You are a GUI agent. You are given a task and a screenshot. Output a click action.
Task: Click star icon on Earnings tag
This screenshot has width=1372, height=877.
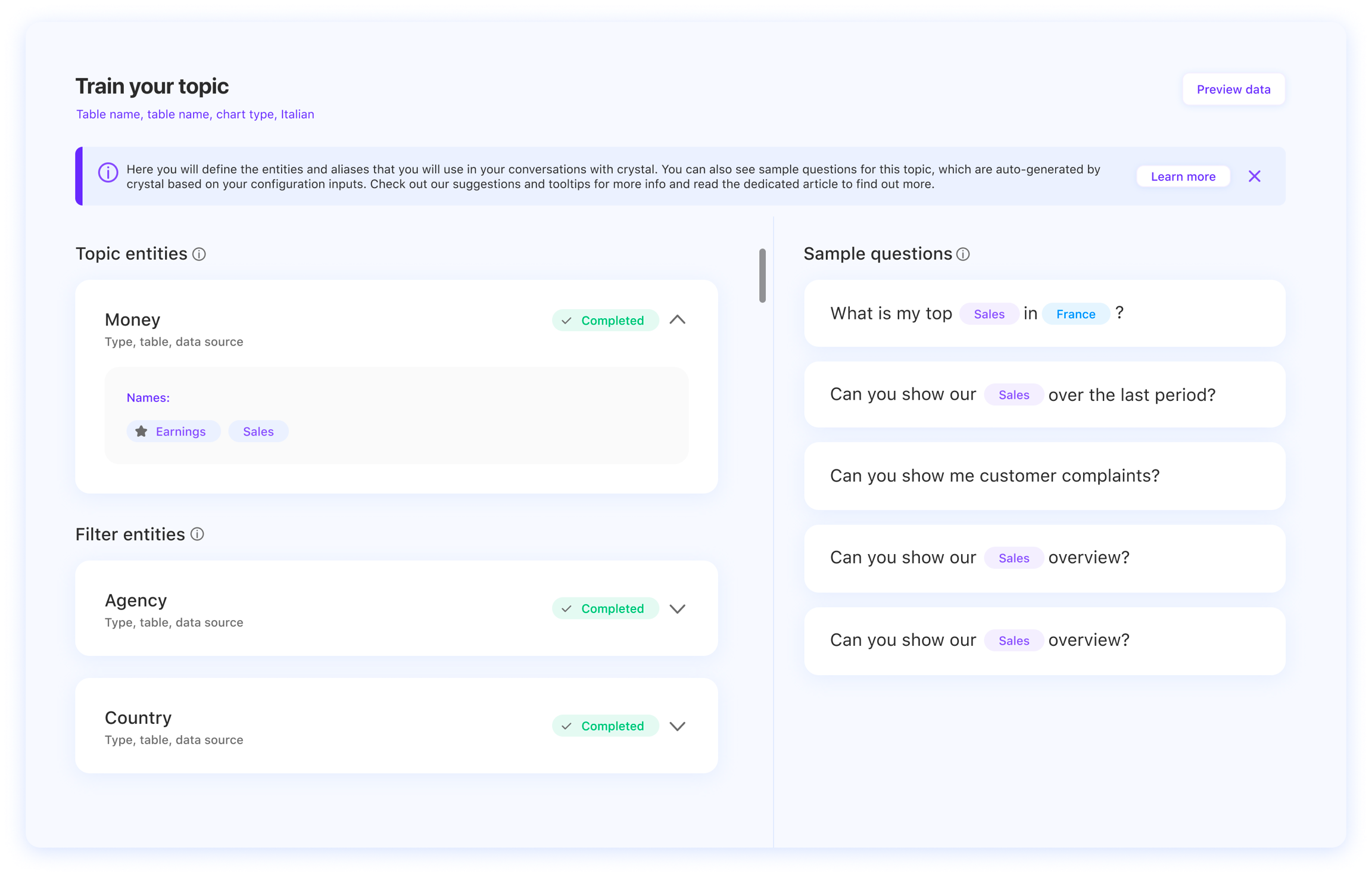(141, 431)
